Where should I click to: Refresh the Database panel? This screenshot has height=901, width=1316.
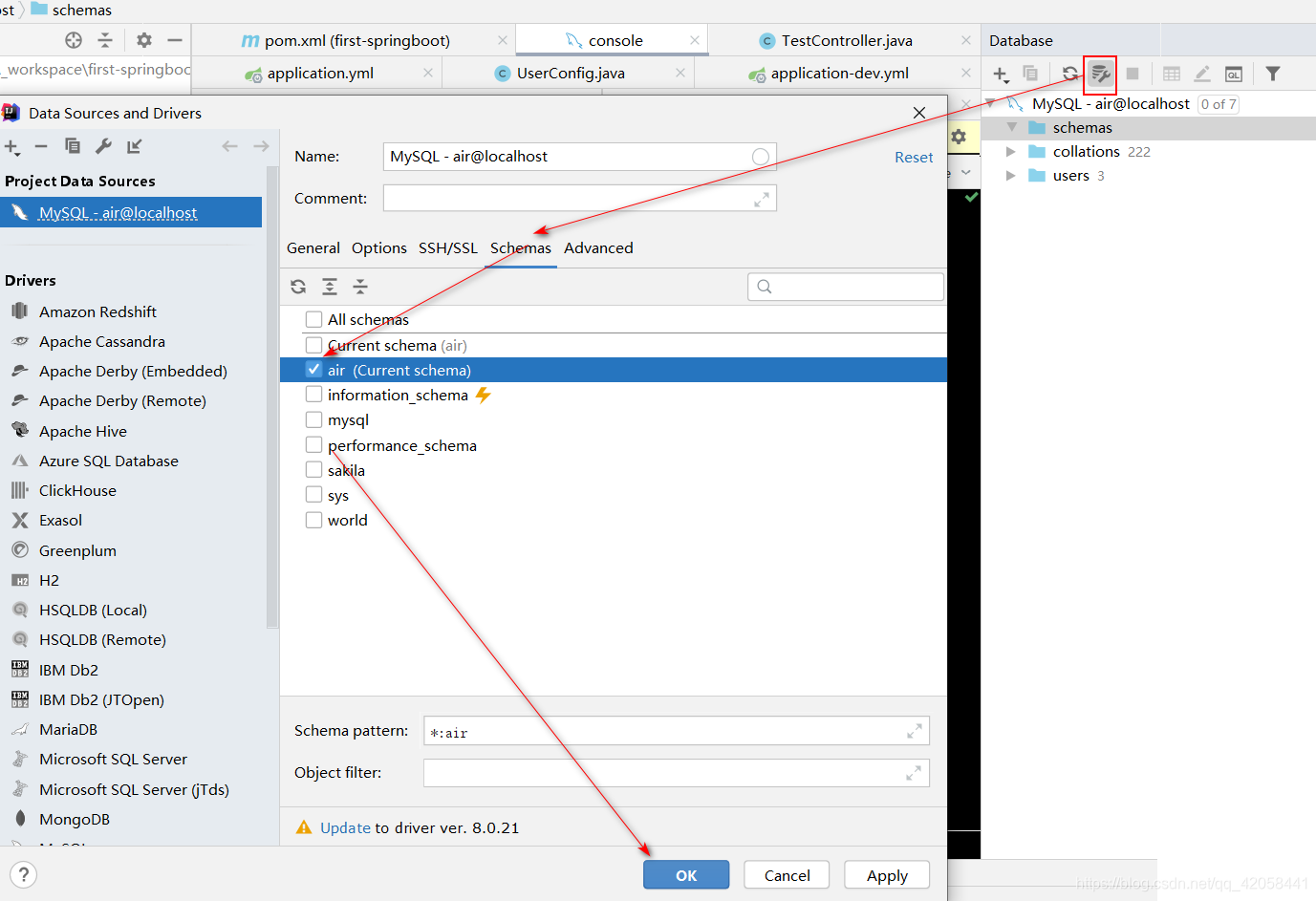pyautogui.click(x=1070, y=74)
